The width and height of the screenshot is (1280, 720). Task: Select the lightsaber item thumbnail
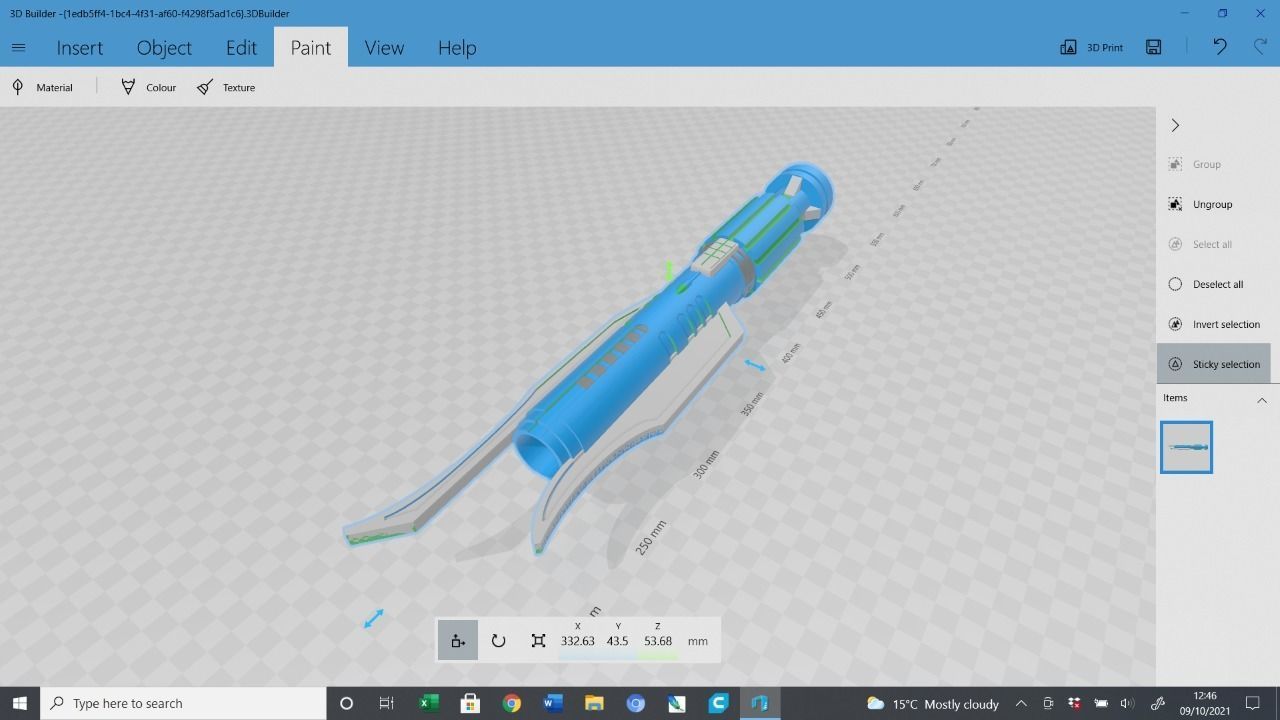coord(1186,447)
